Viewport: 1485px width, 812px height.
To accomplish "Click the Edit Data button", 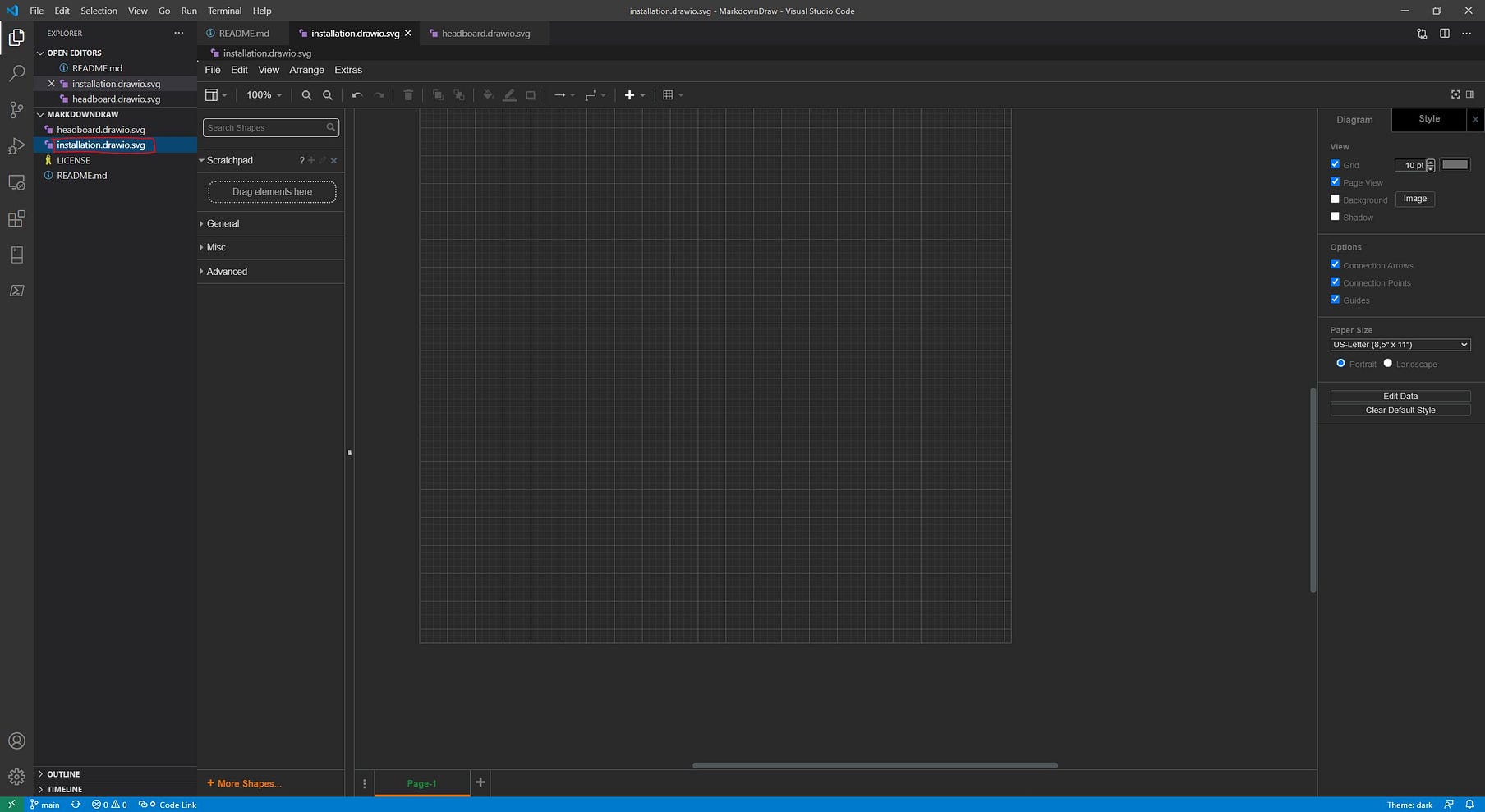I will [x=1400, y=396].
